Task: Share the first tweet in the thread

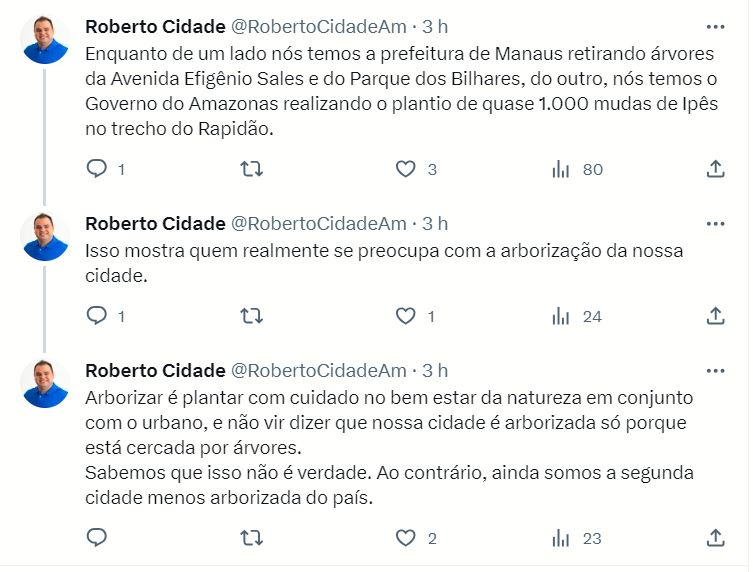Action: [715, 169]
